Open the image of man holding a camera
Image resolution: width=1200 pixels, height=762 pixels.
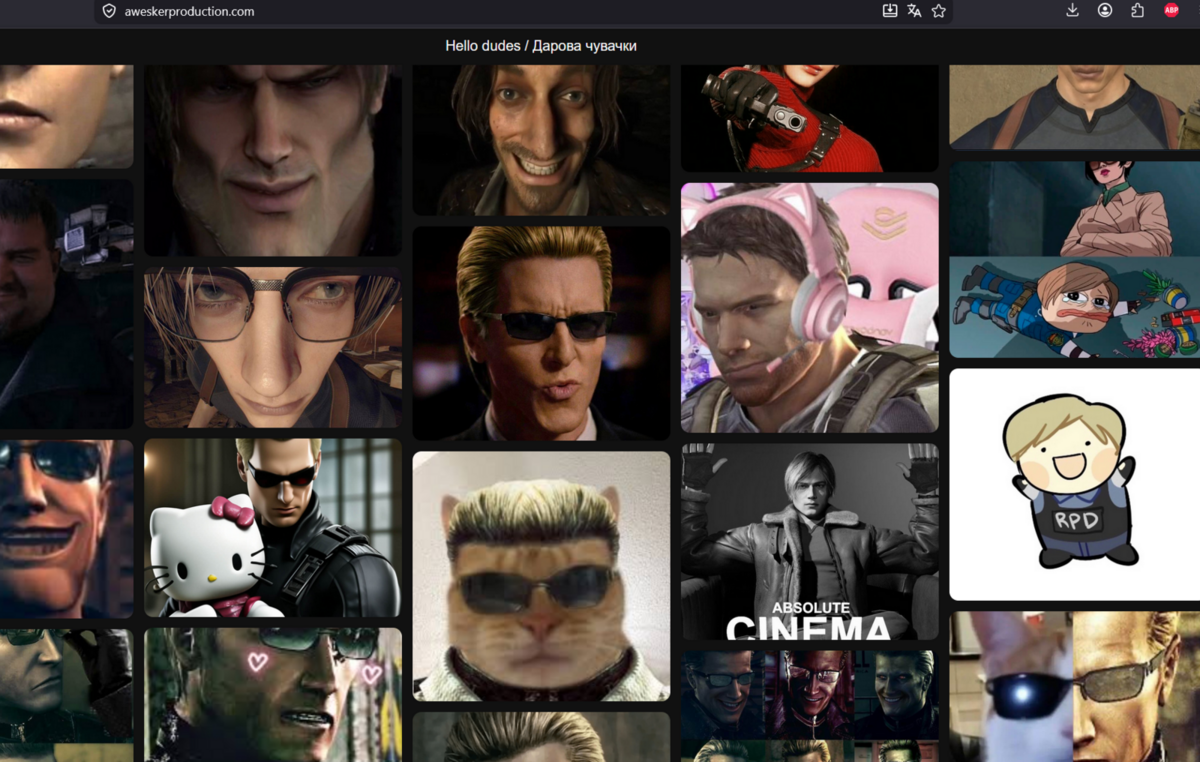pos(66,304)
